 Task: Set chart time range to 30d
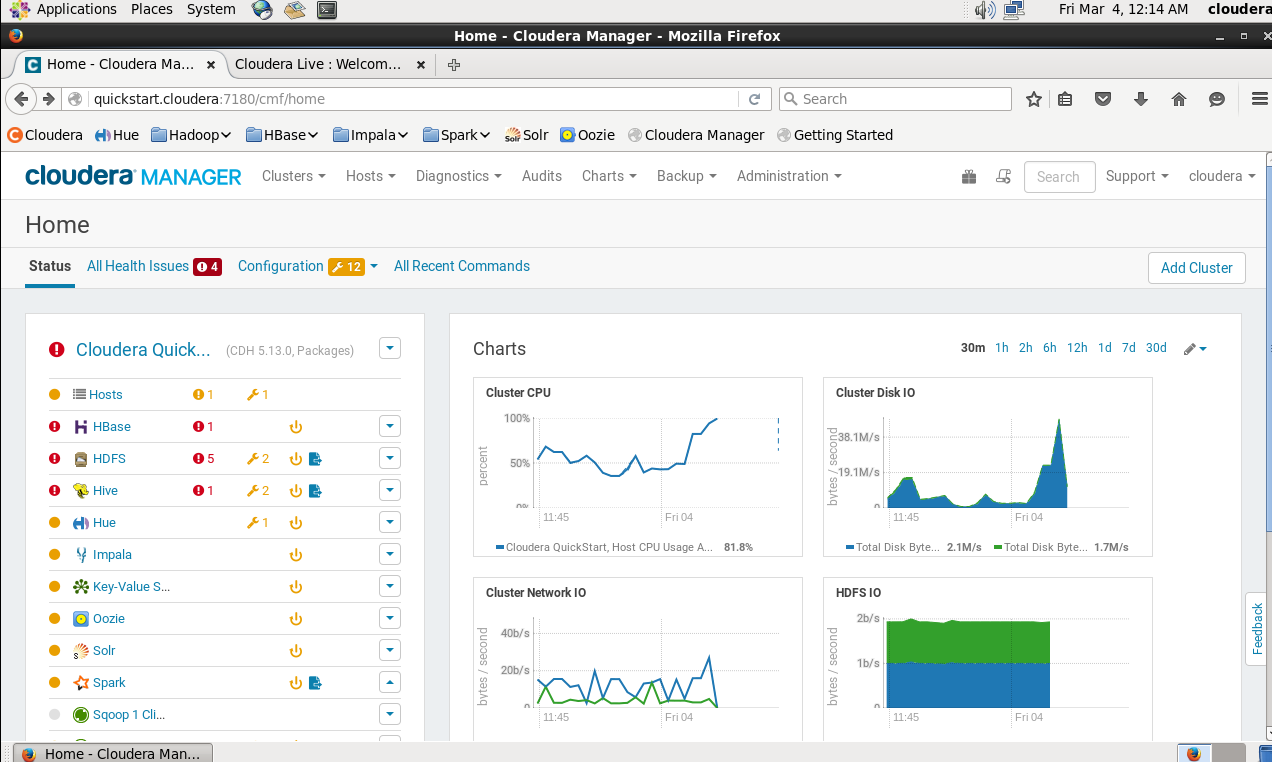pos(1156,348)
